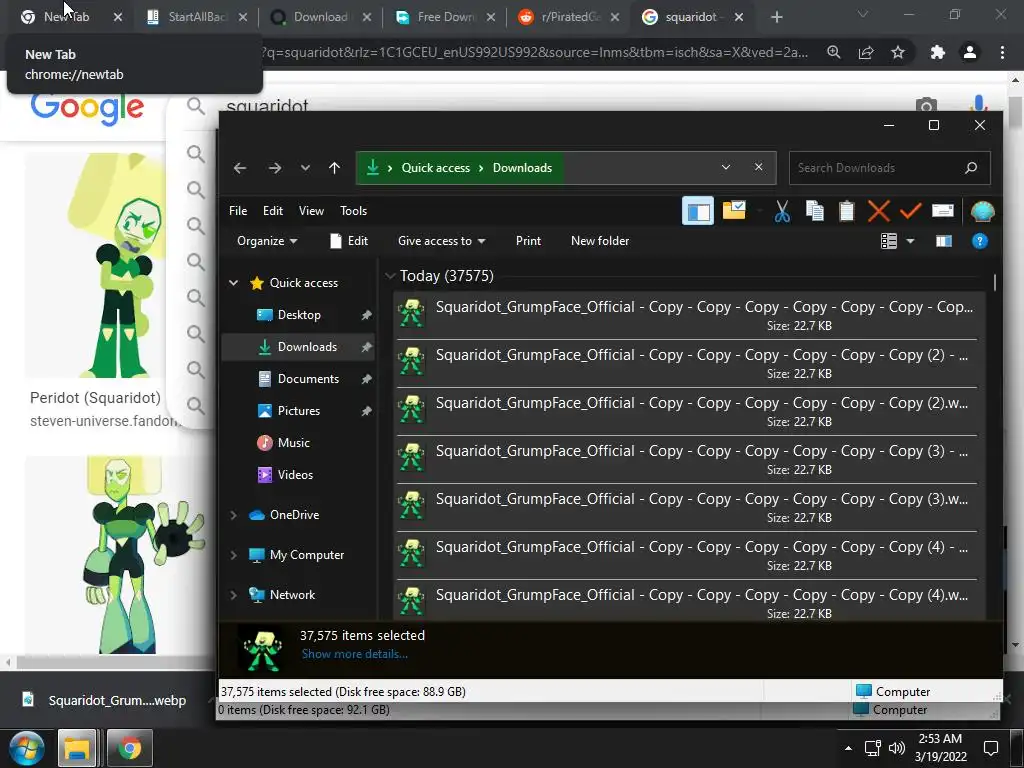Viewport: 1024px width, 768px height.
Task: Click the orange checkmark Properties icon
Action: click(910, 211)
